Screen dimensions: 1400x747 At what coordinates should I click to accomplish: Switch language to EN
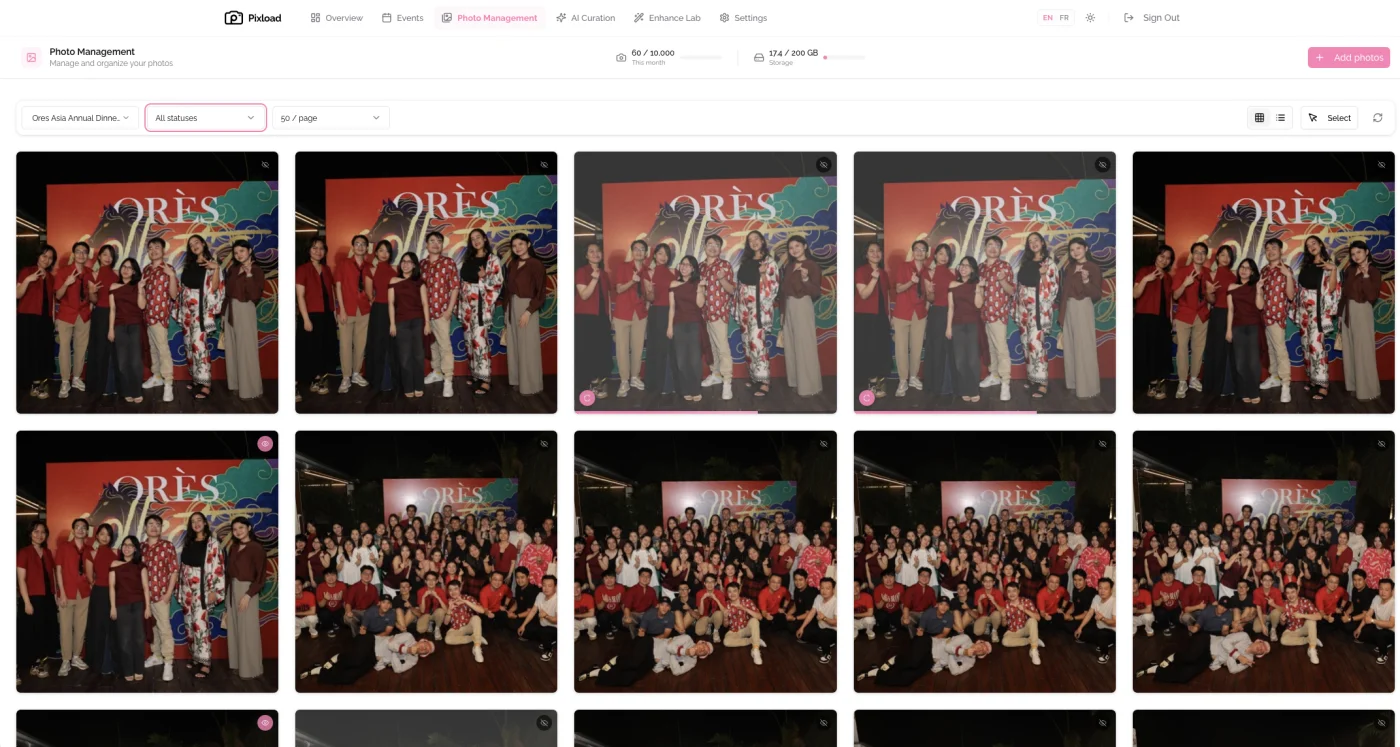[1048, 18]
